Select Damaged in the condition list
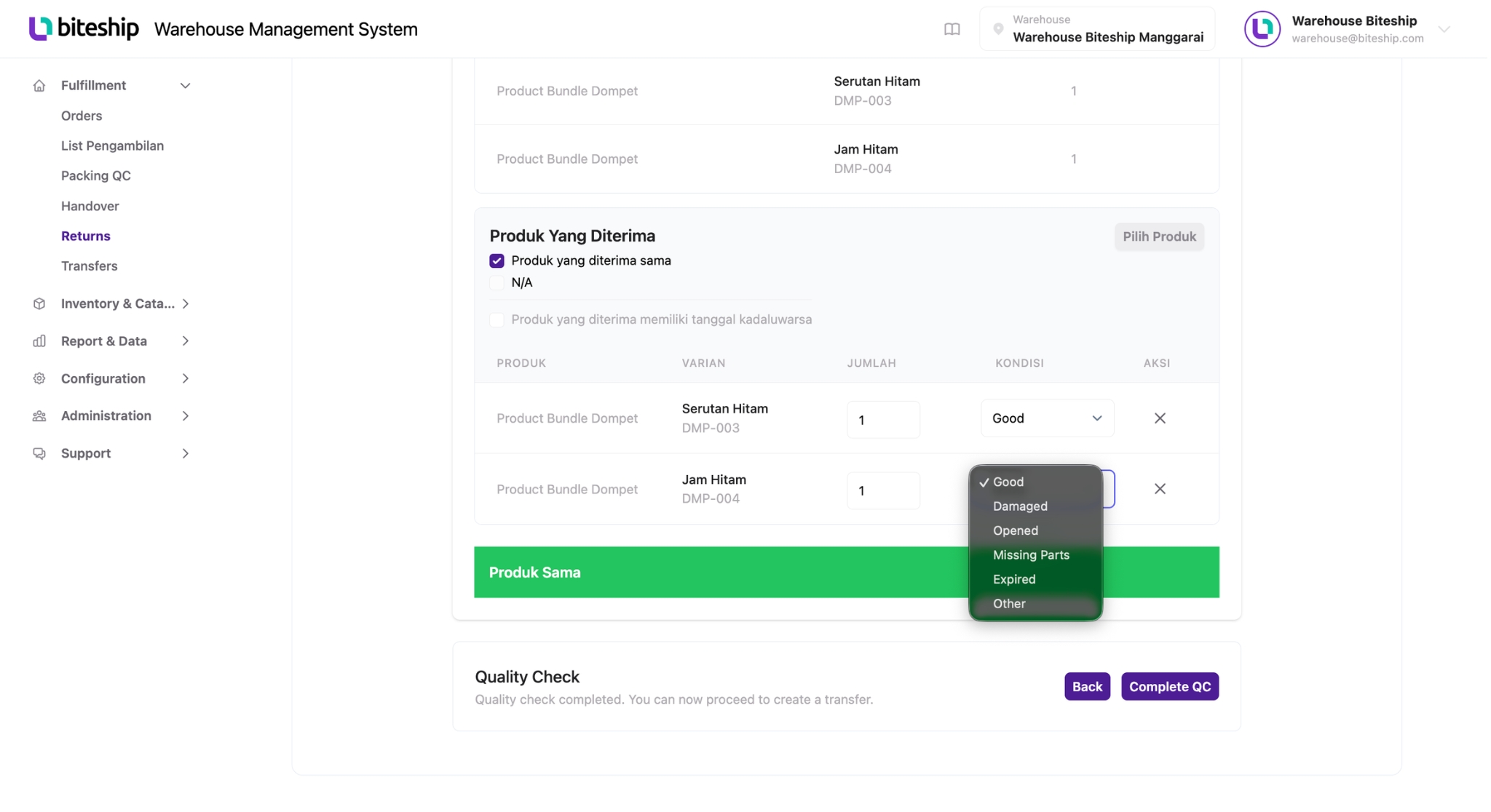The width and height of the screenshot is (1491, 812). tap(1035, 506)
